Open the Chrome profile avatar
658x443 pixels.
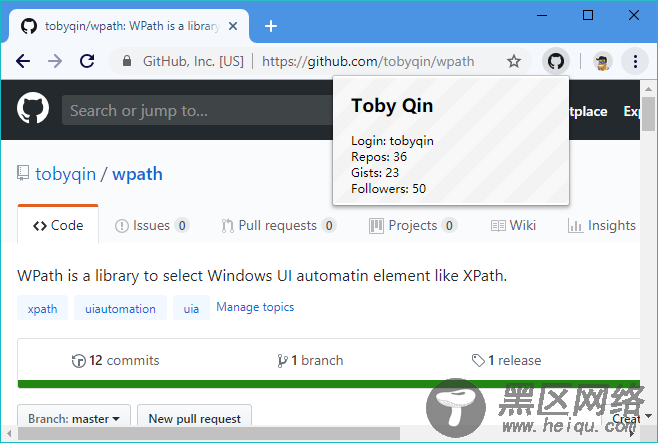pyautogui.click(x=602, y=62)
